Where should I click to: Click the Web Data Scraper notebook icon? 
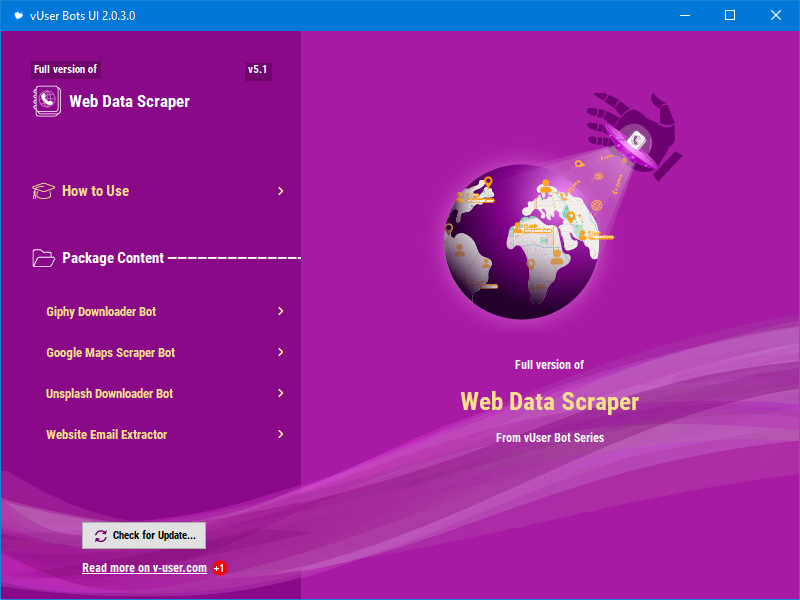pos(47,101)
